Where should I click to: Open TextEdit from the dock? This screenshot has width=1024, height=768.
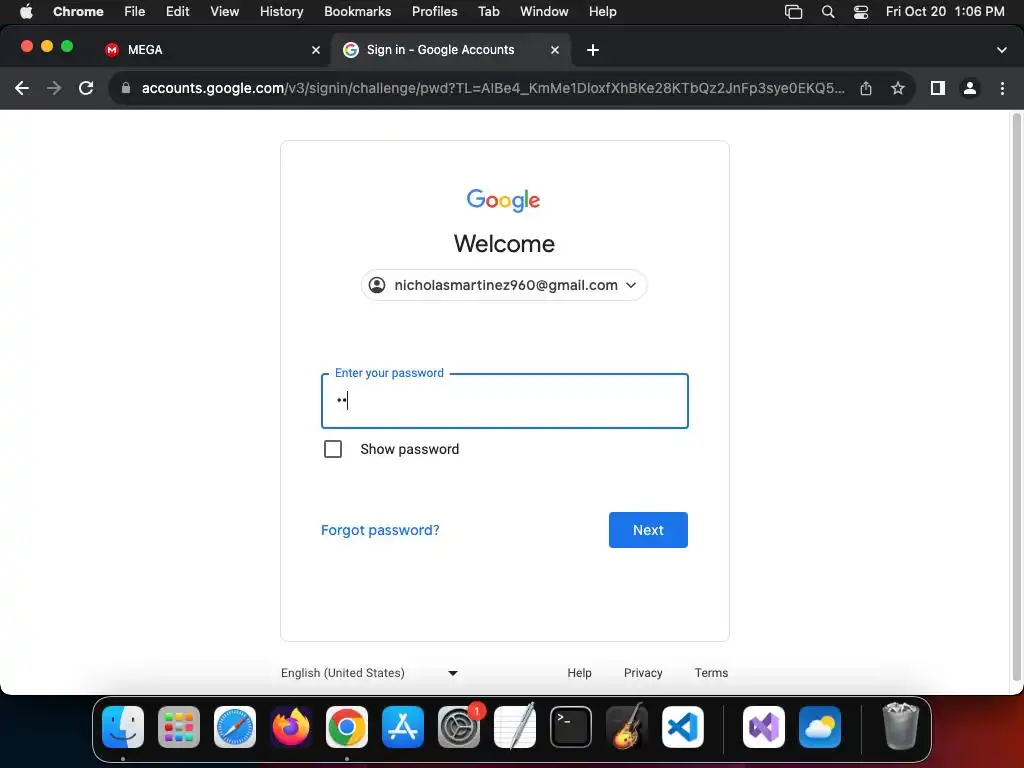click(515, 726)
